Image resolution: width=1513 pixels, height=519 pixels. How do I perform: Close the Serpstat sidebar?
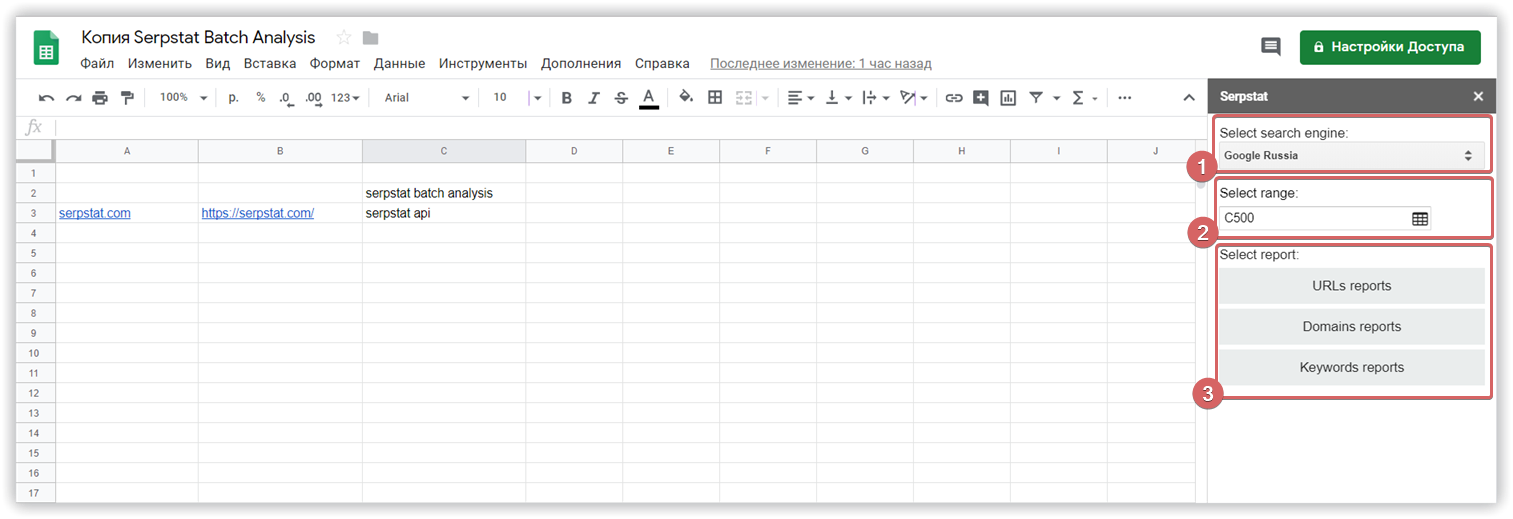tap(1478, 97)
